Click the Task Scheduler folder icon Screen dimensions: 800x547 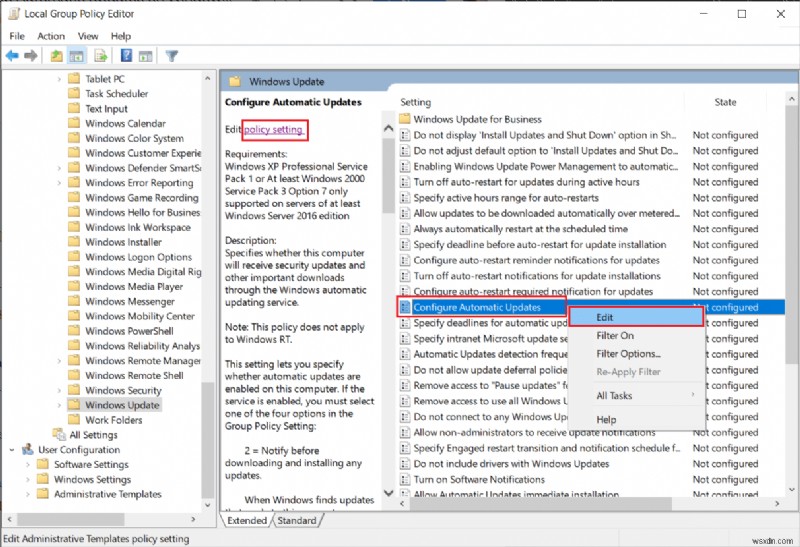(x=74, y=93)
